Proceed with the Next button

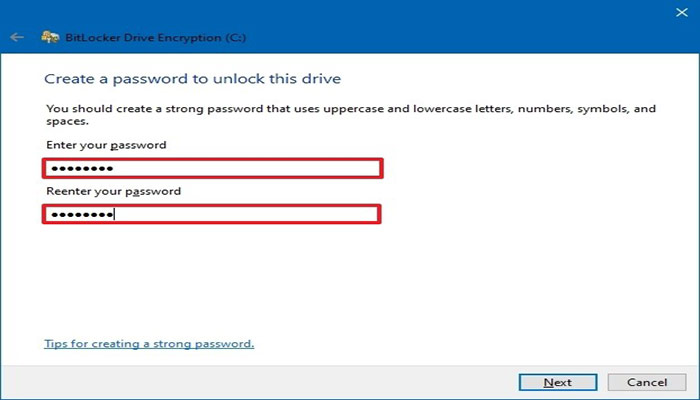[x=558, y=383]
